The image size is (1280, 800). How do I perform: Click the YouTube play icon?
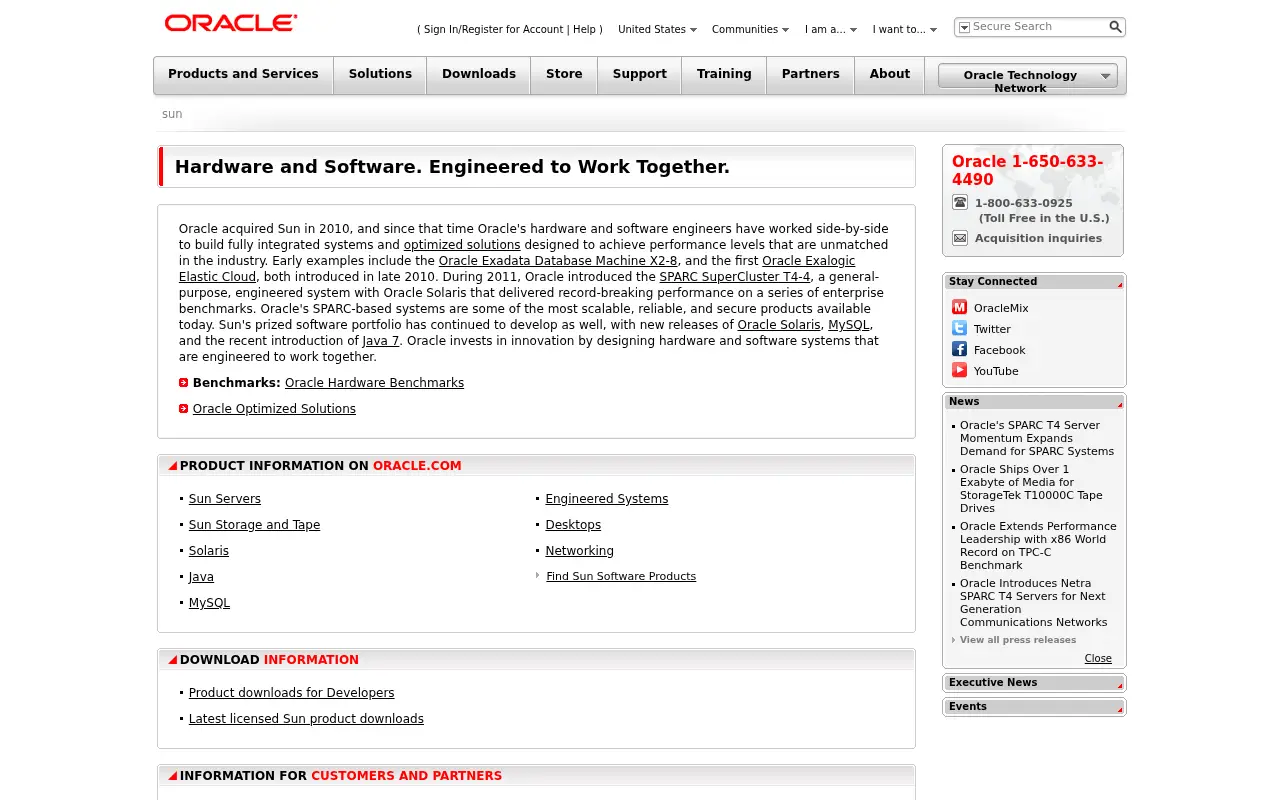(959, 370)
